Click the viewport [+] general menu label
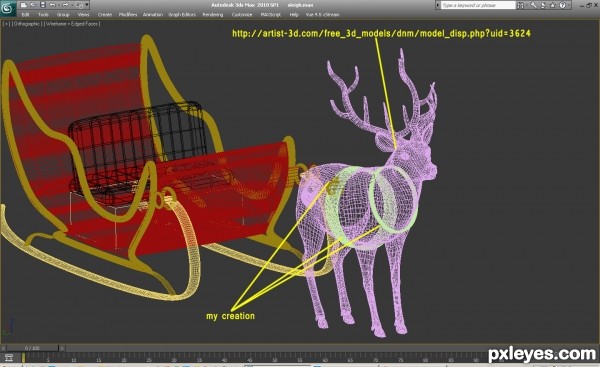This screenshot has height=367, width=600. click(6, 24)
